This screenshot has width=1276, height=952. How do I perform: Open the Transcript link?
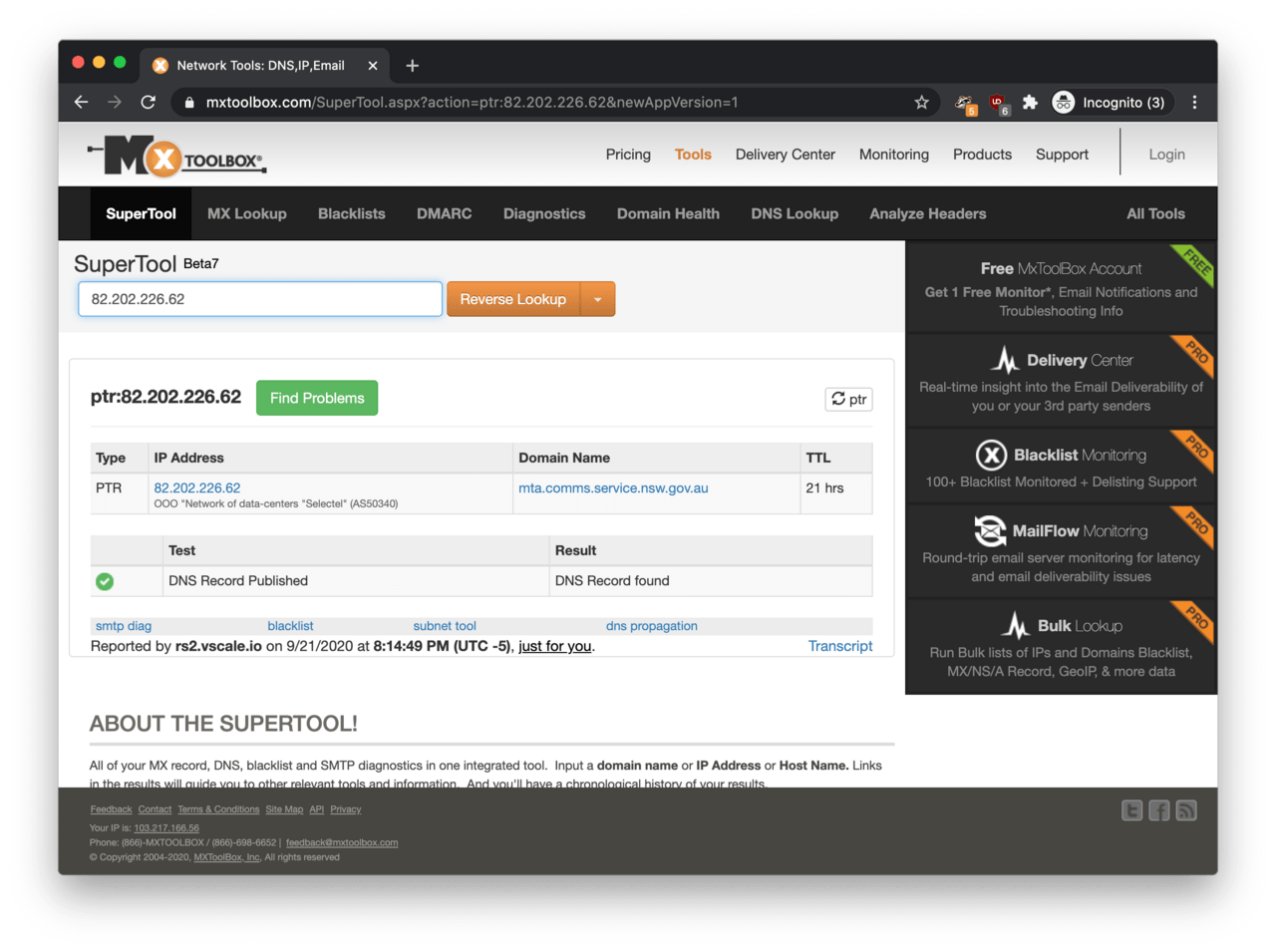[840, 646]
